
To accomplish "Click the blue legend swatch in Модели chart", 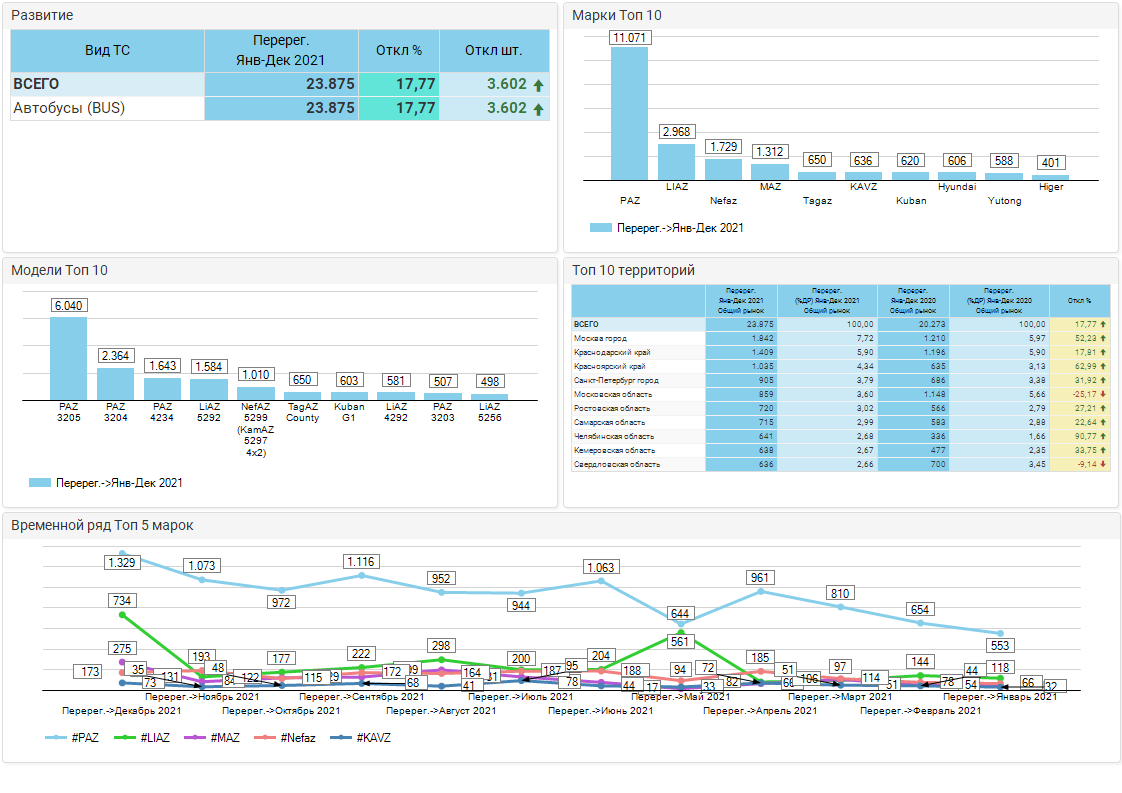I will tap(40, 482).
